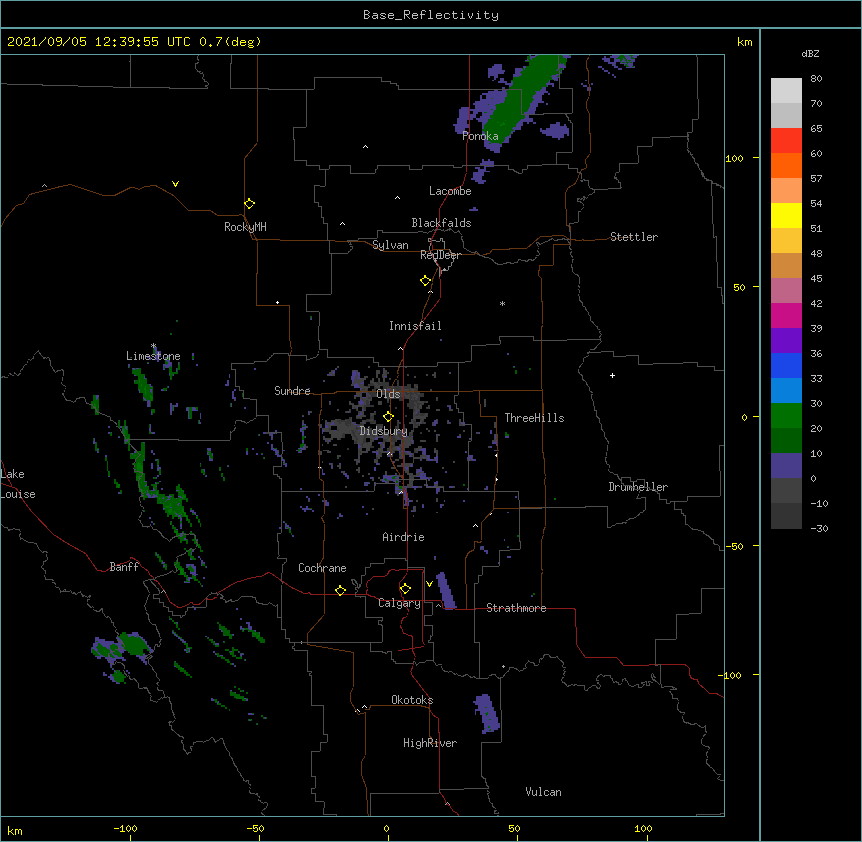Click the asterisk marker above Limestone label
This screenshot has width=862, height=842.
click(x=153, y=346)
